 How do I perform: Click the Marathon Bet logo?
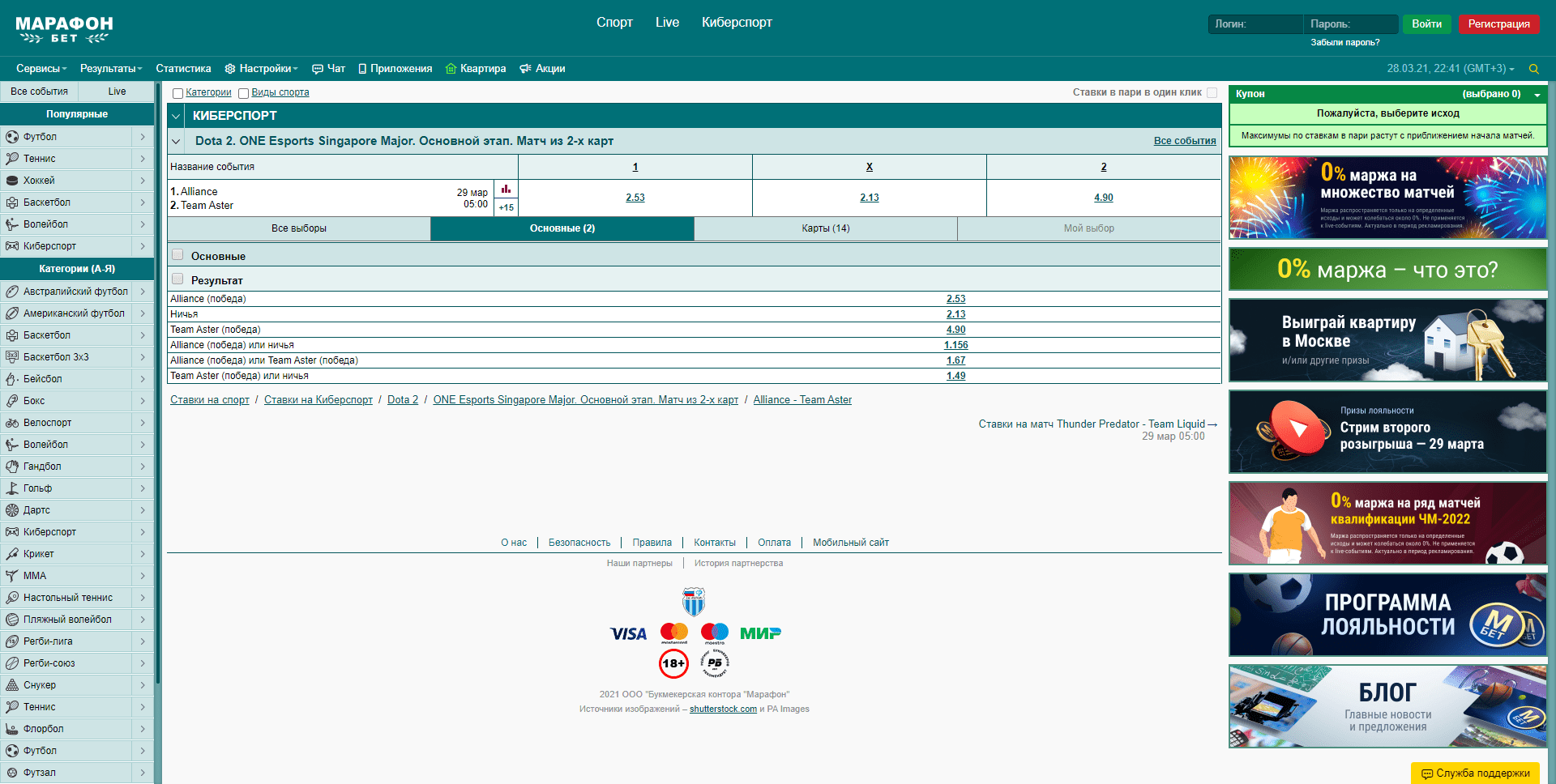point(64,29)
